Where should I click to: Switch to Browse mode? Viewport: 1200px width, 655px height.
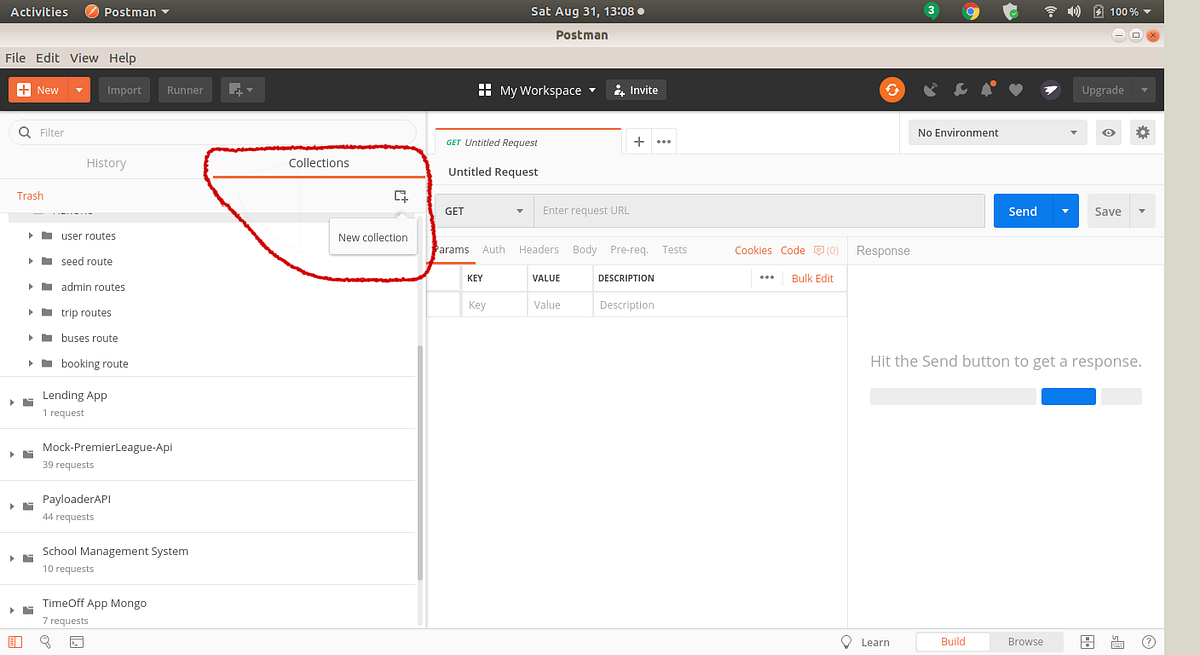tap(1025, 641)
